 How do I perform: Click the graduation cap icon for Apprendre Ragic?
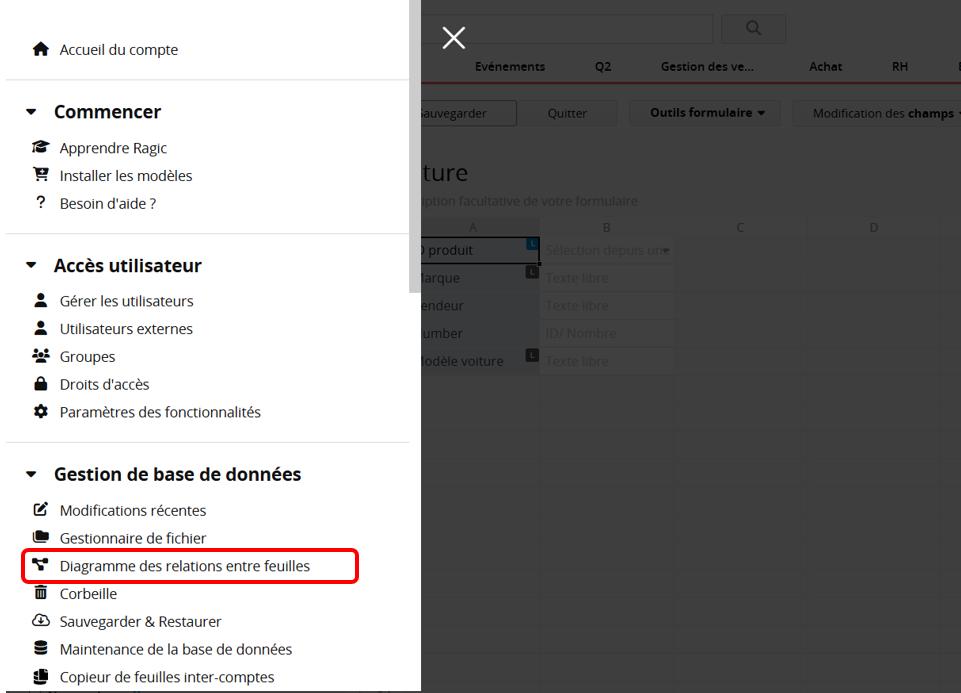(40, 148)
